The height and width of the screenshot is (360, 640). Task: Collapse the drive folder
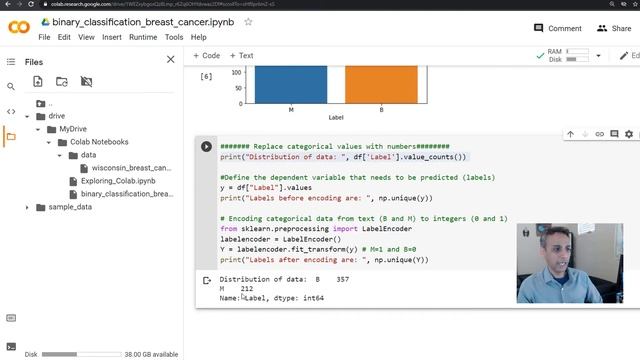[x=27, y=116]
